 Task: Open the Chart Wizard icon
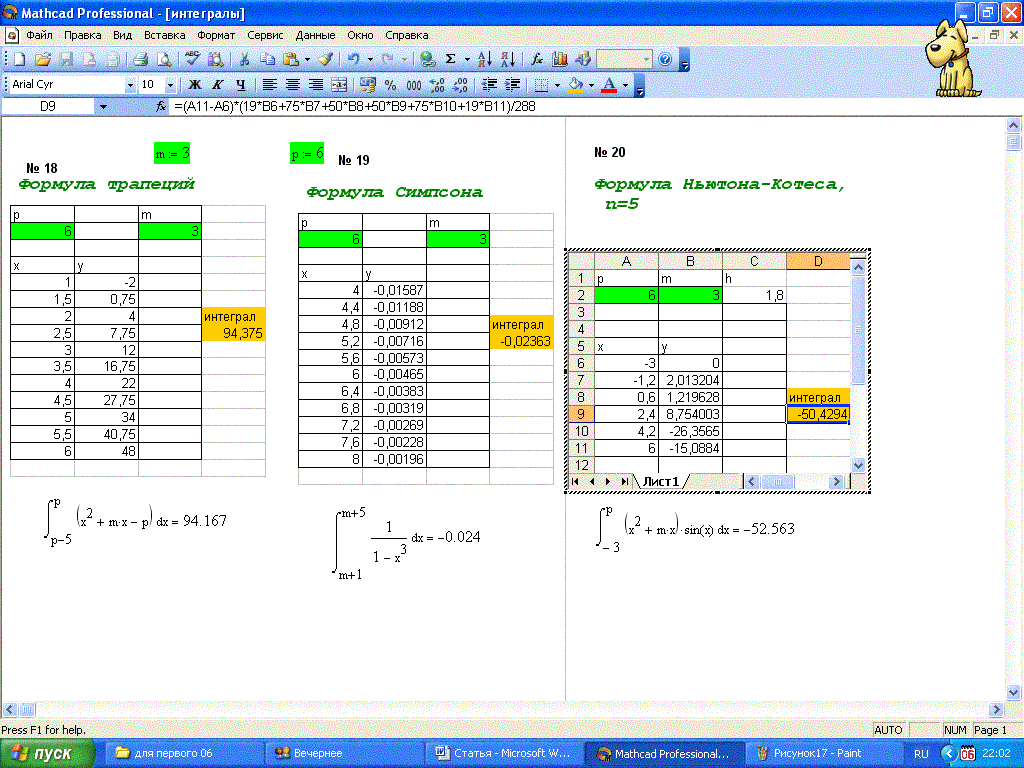pos(560,60)
